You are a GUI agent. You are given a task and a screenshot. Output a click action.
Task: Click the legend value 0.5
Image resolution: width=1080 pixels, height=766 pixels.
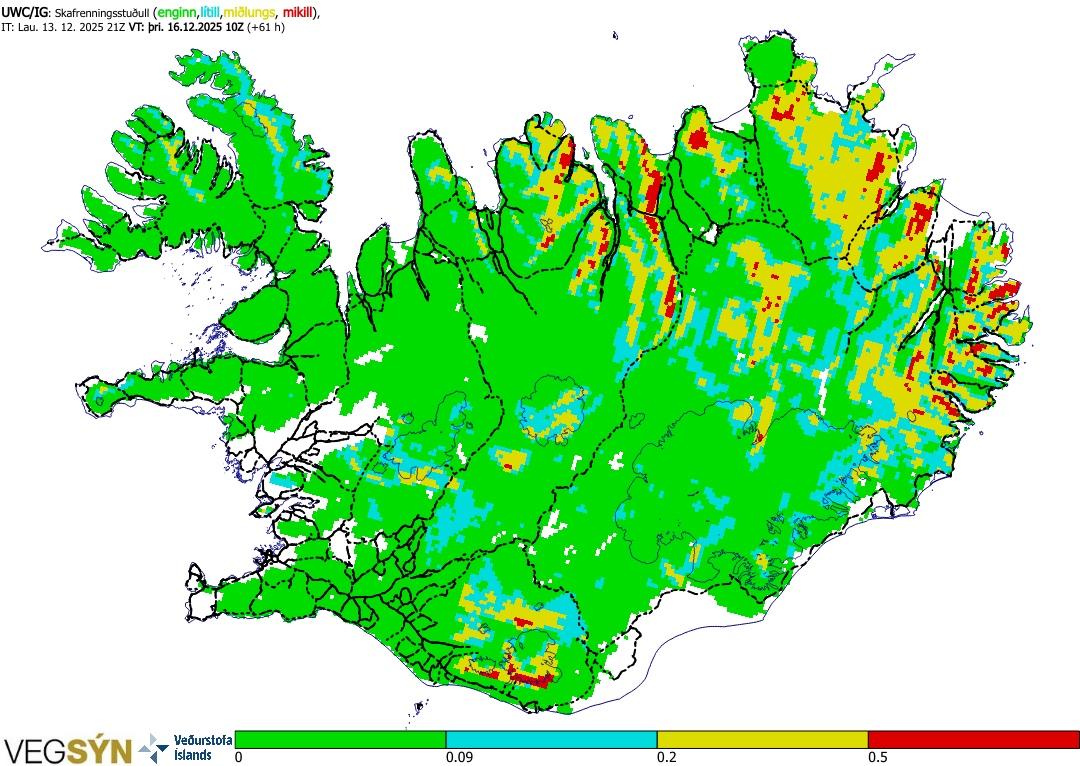[x=877, y=758]
